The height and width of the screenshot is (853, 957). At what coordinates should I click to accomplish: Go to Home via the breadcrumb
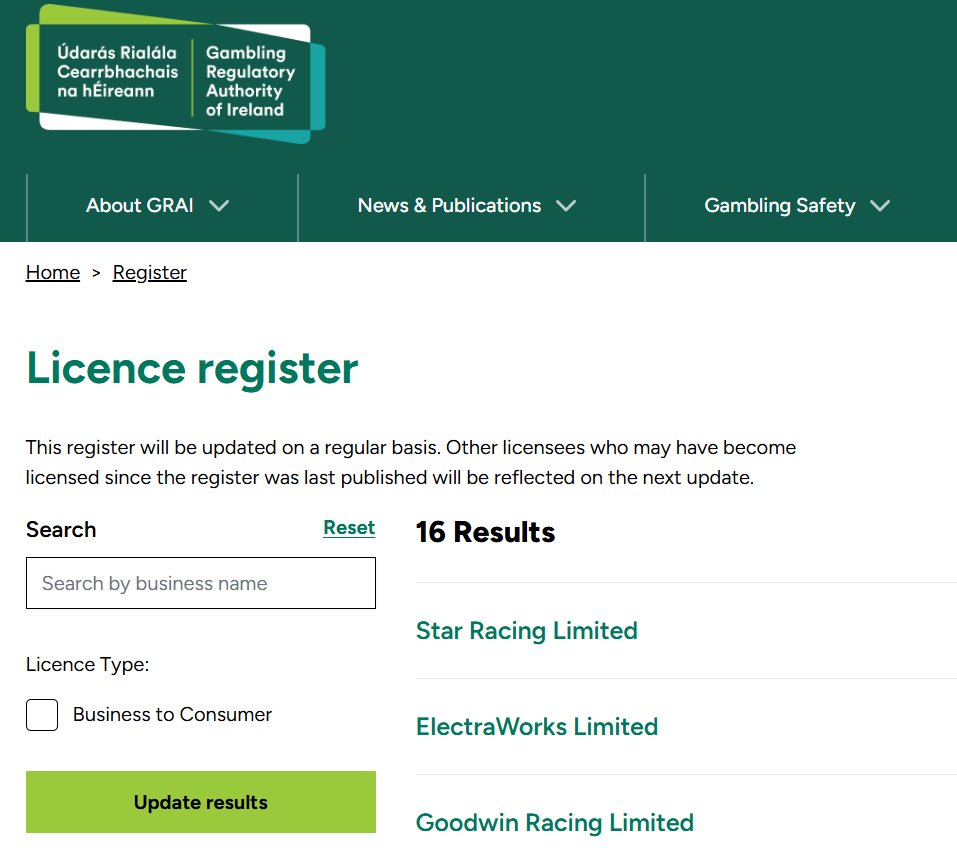pos(53,272)
